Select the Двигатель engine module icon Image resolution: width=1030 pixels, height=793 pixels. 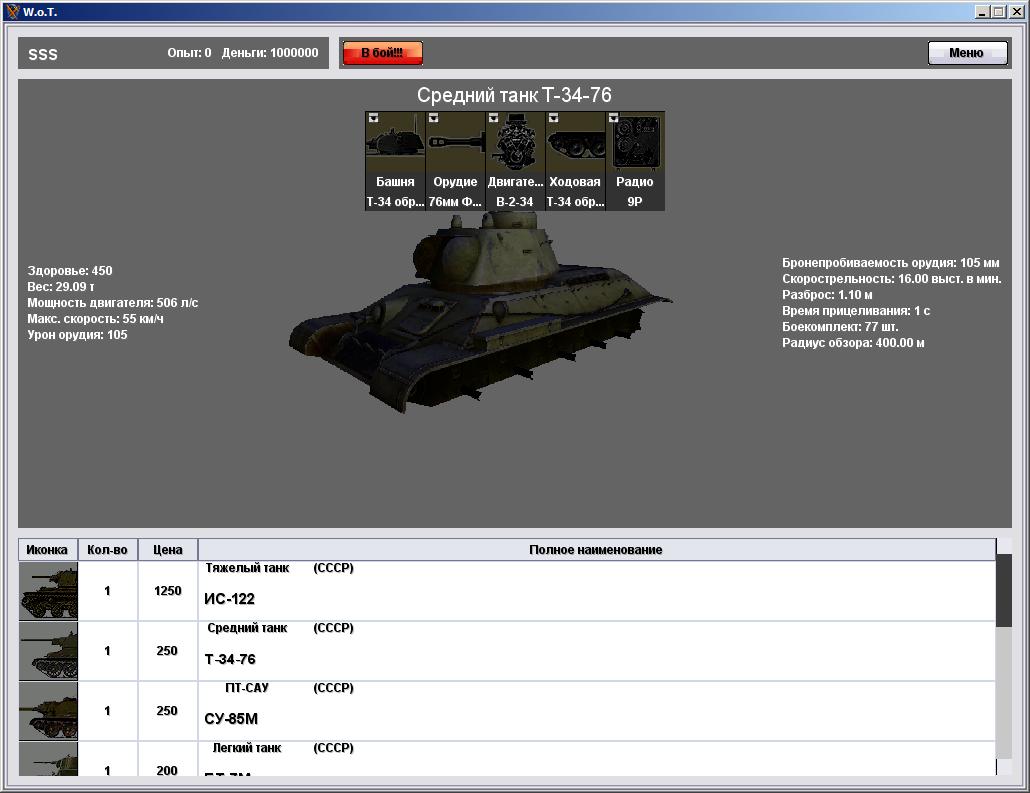(515, 141)
